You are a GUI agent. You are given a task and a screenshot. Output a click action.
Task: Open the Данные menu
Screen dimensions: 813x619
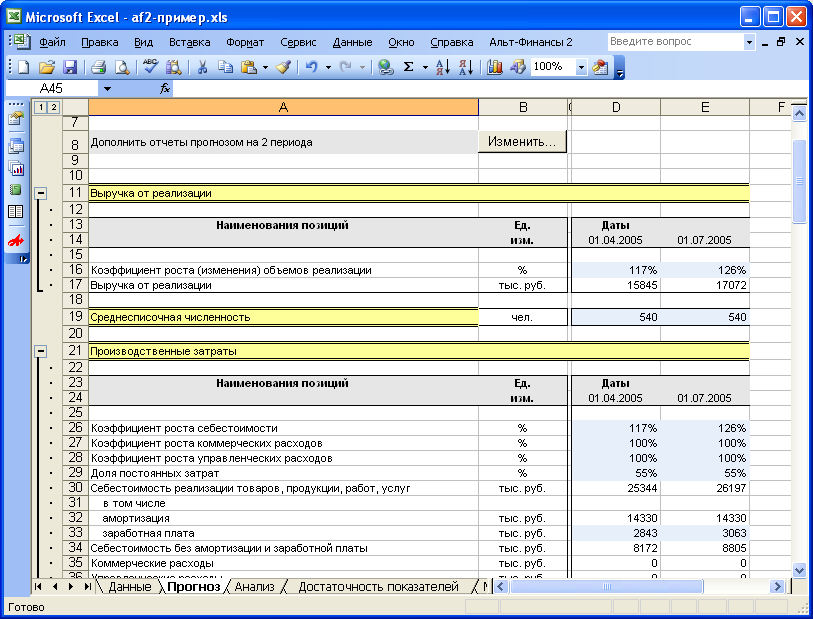click(353, 43)
